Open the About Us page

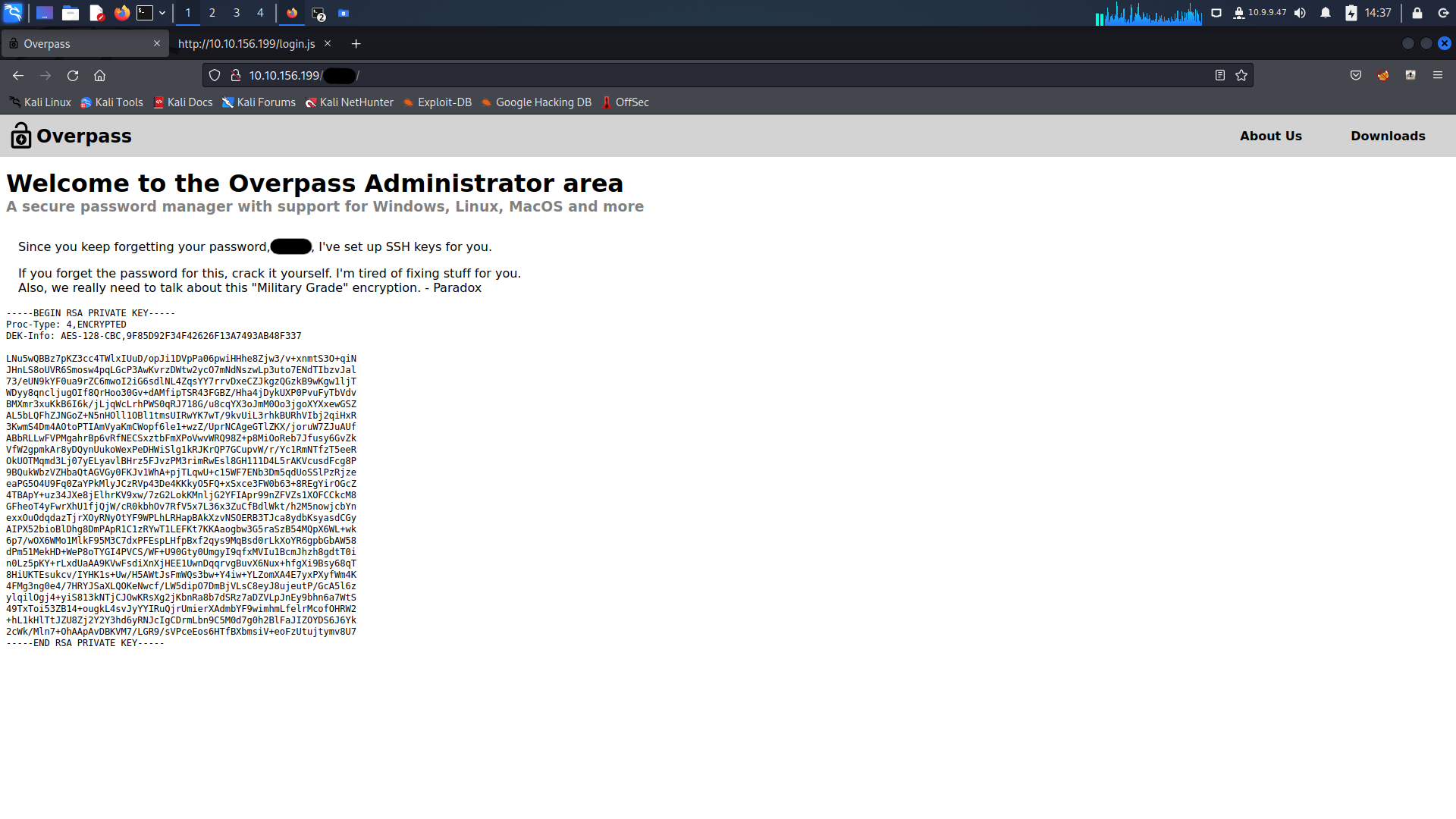(1271, 136)
